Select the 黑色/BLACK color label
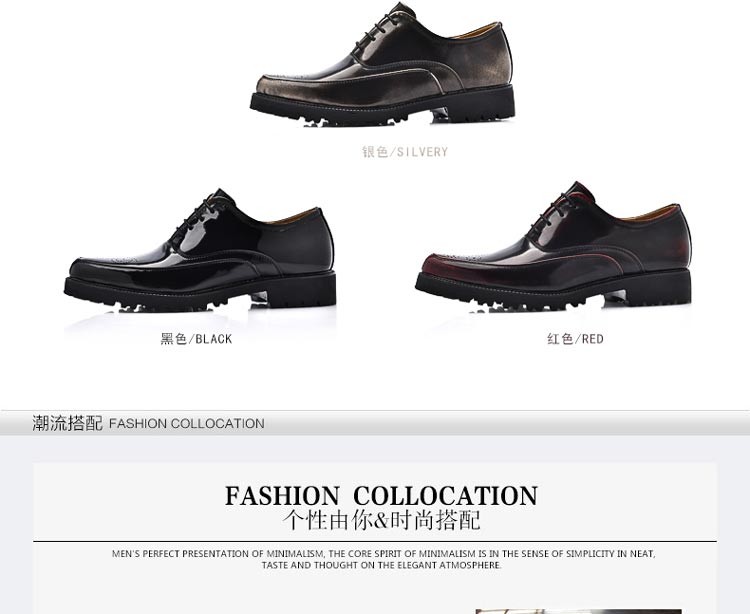The width and height of the screenshot is (750, 614). pos(196,339)
